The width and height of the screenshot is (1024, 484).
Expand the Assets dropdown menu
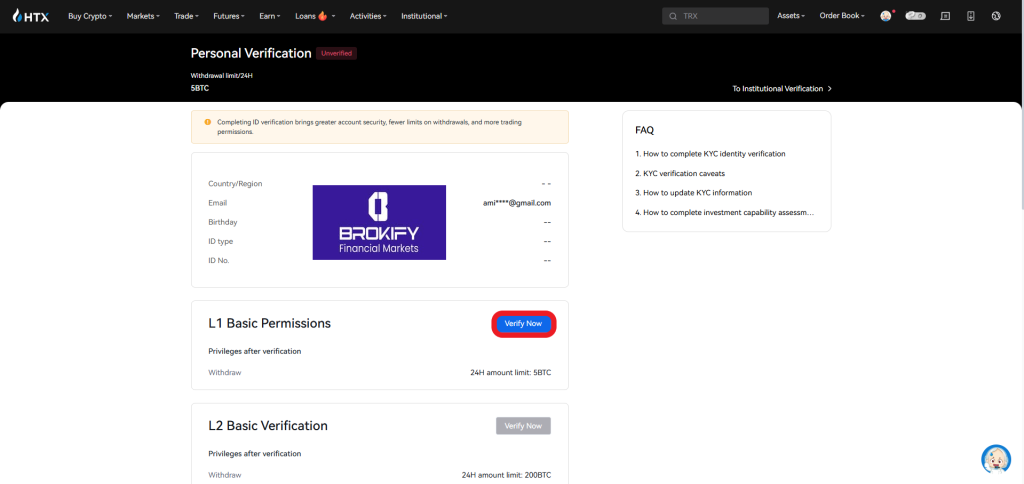coord(790,16)
